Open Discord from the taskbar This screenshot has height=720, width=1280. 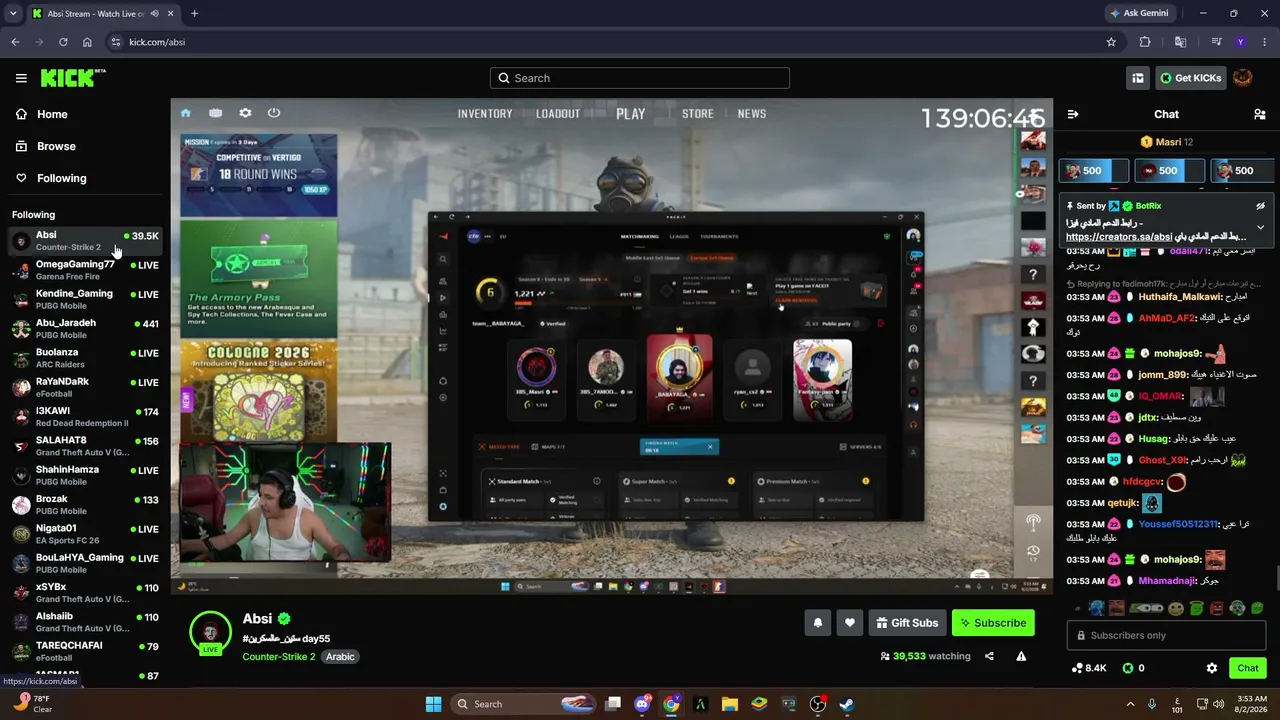pos(642,704)
